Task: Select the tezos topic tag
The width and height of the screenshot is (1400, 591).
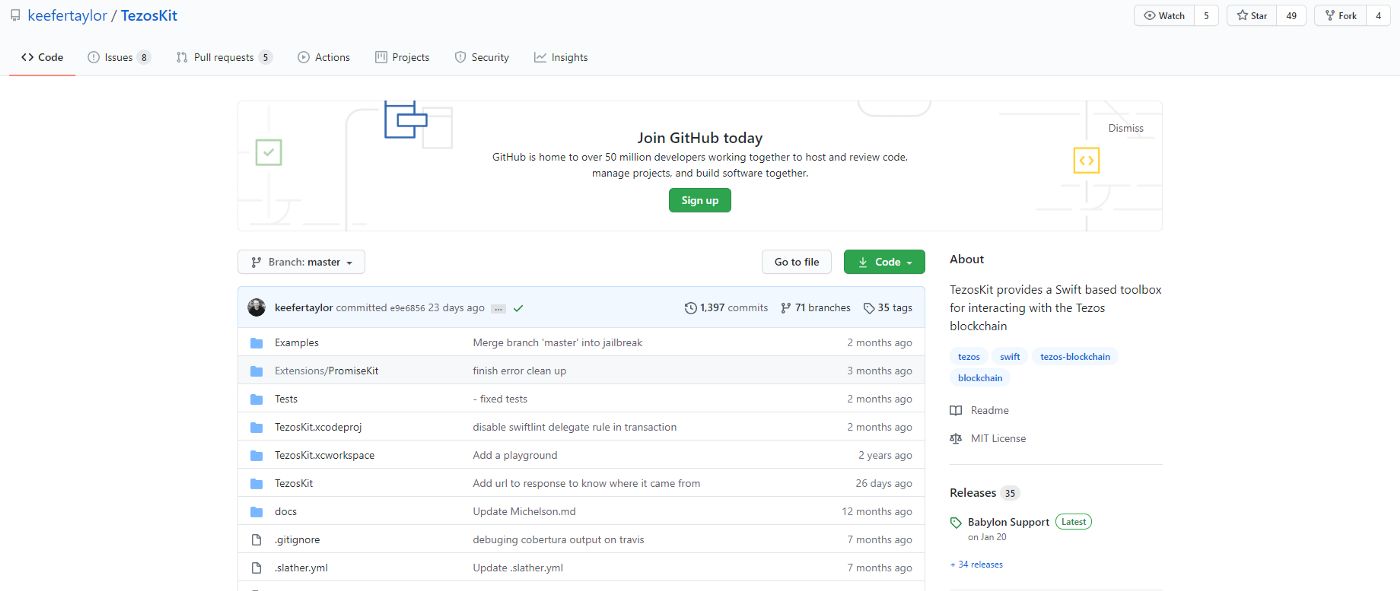Action: point(969,356)
